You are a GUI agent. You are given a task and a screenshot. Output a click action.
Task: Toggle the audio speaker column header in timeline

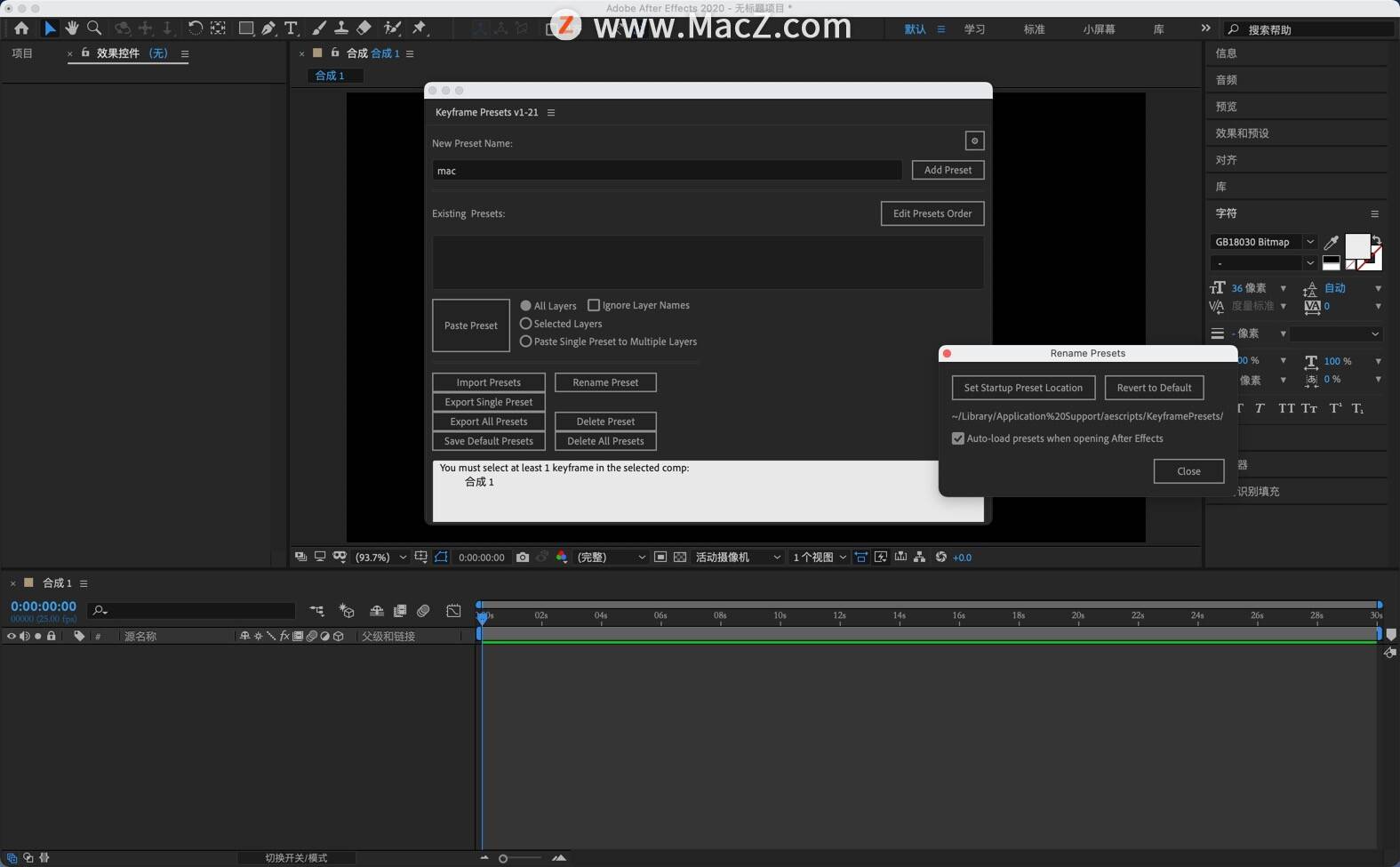pos(25,637)
